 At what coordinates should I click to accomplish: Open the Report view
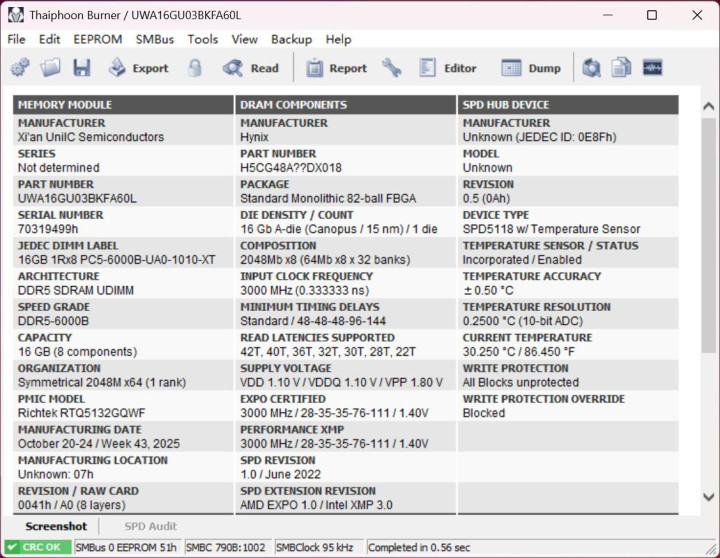click(x=336, y=68)
